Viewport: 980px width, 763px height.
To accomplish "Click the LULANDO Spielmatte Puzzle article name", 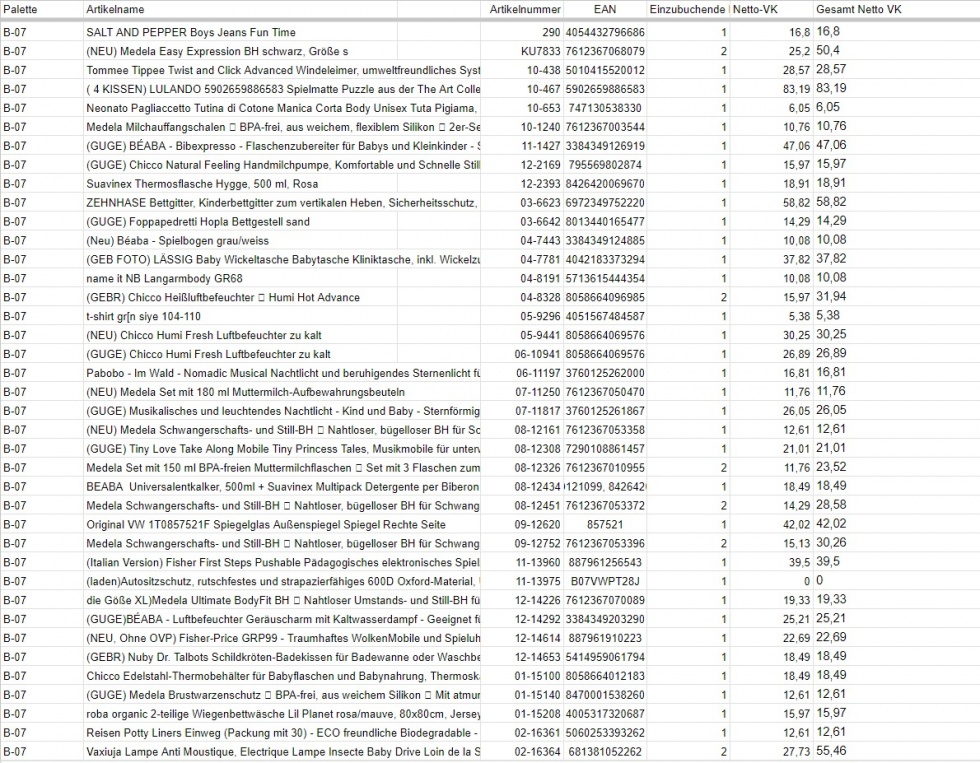I will click(283, 89).
